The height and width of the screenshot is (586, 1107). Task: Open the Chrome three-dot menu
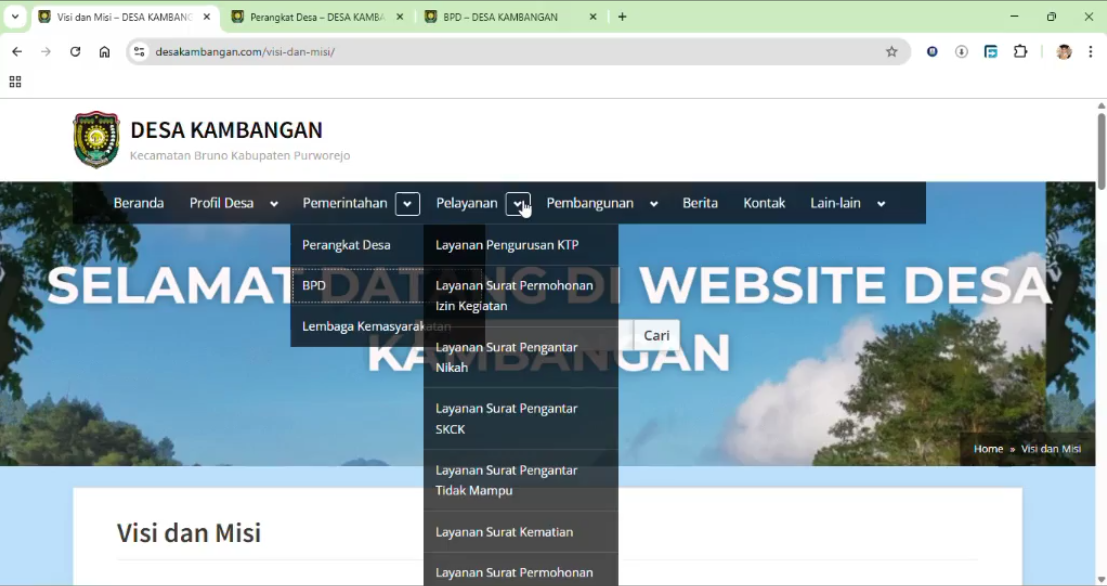click(x=1090, y=52)
